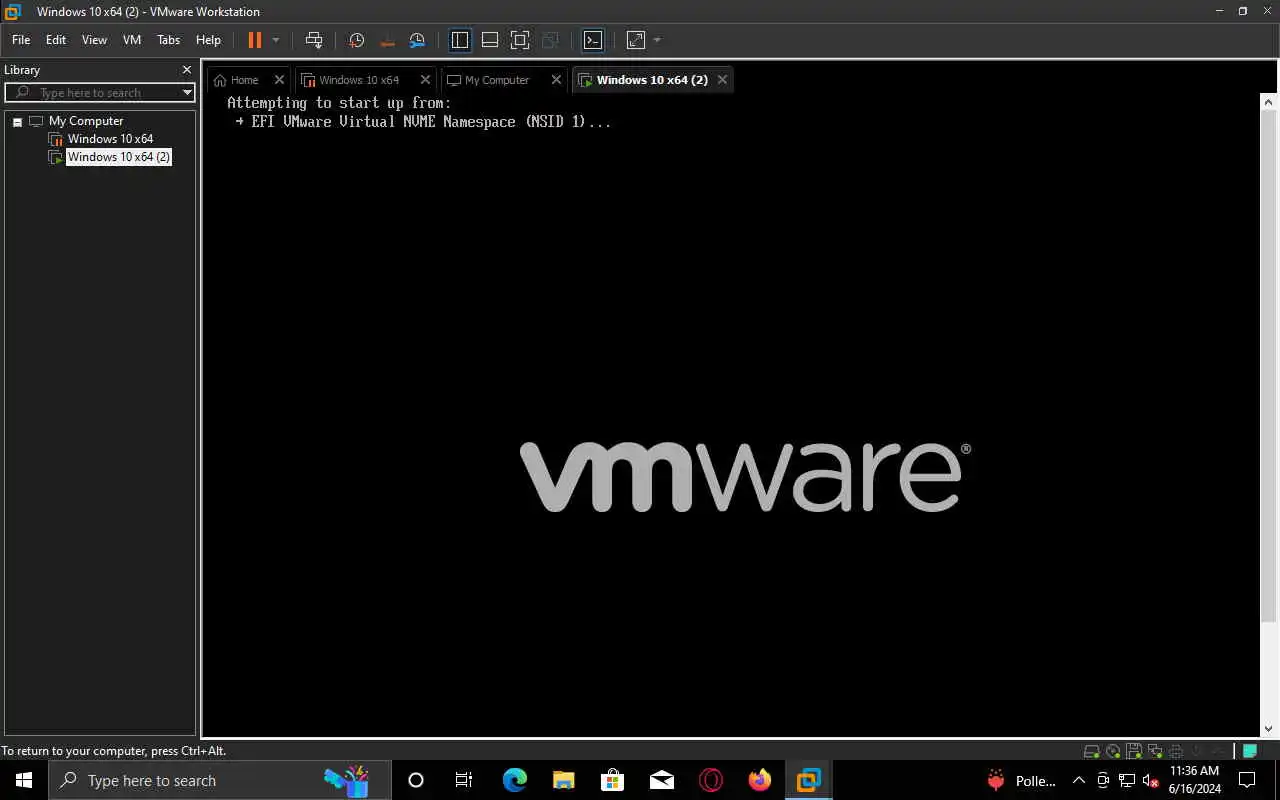Open the View menu
This screenshot has height=800, width=1280.
[94, 40]
